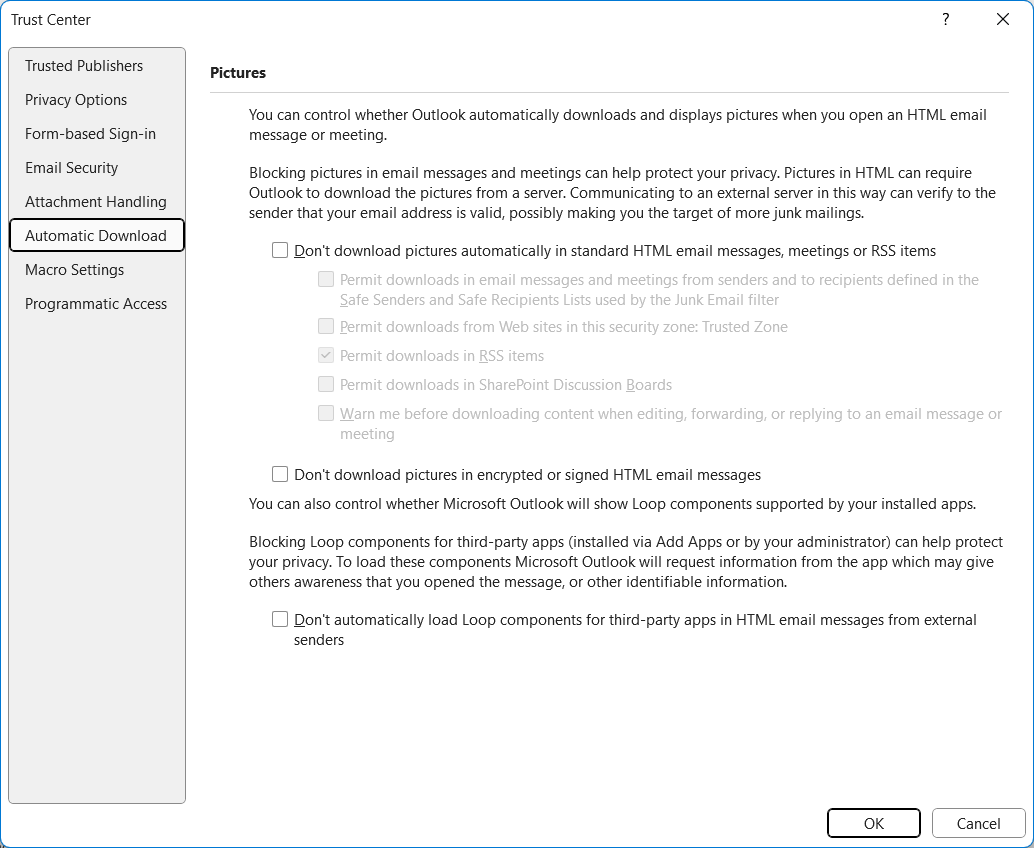Close the Trust Center window
Screen dimensions: 1034x848
pyautogui.click(x=1003, y=19)
